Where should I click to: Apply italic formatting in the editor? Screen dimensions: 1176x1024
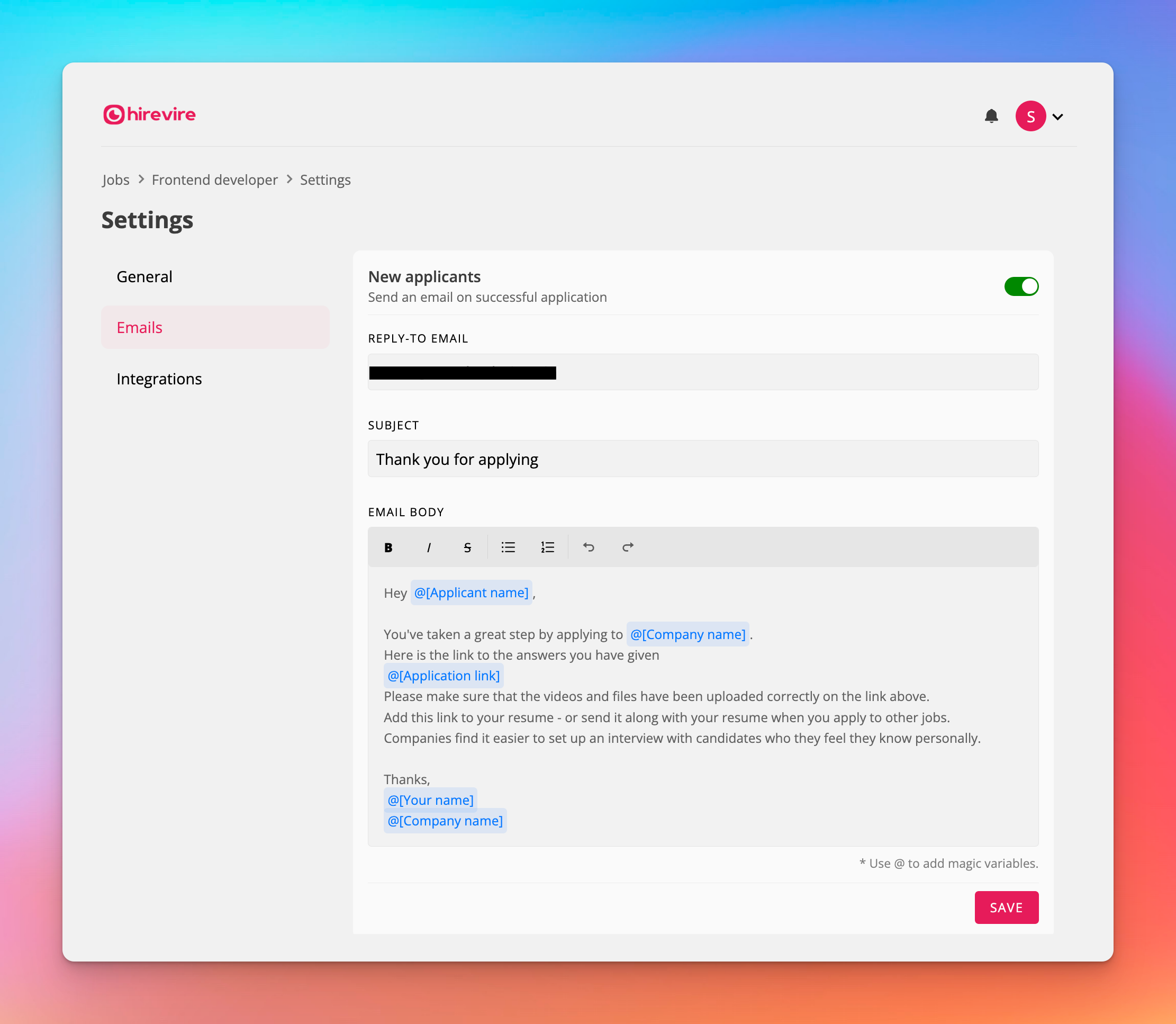[x=428, y=547]
